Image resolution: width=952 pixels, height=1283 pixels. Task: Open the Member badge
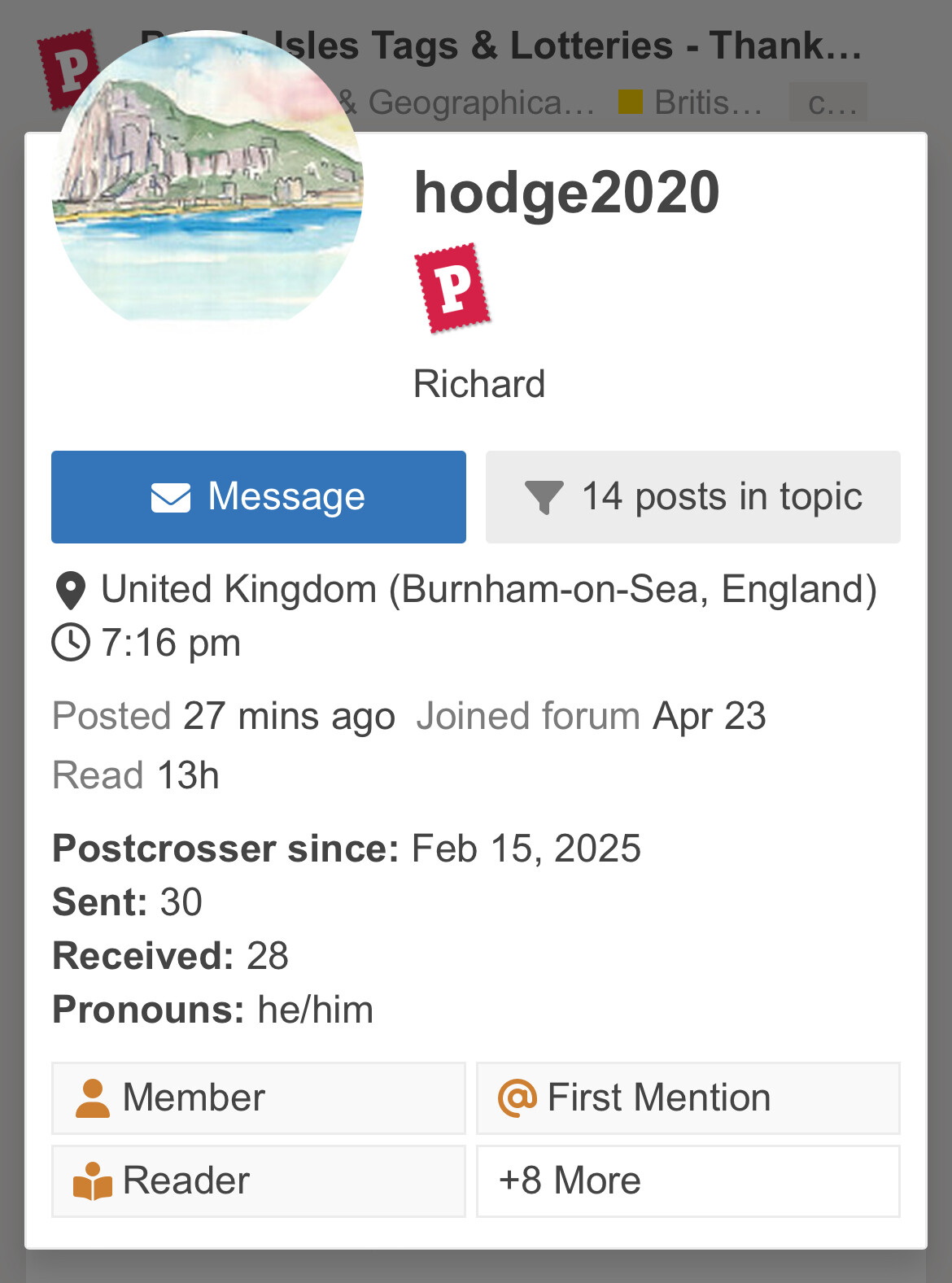coord(259,1098)
